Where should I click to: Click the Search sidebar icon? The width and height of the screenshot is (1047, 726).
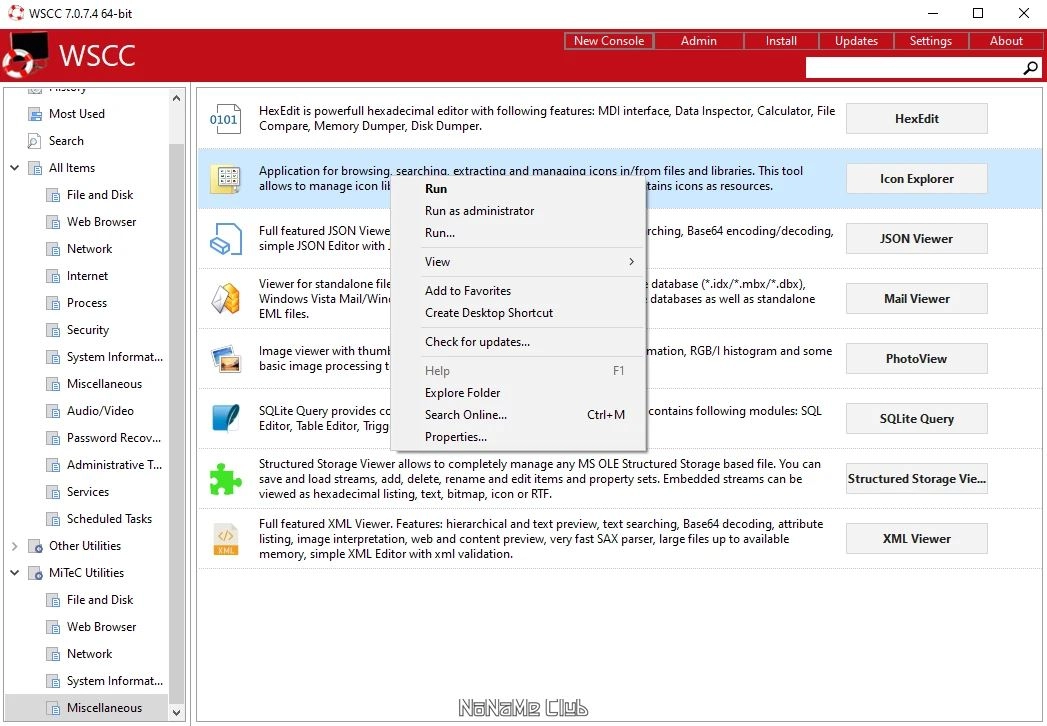click(34, 141)
